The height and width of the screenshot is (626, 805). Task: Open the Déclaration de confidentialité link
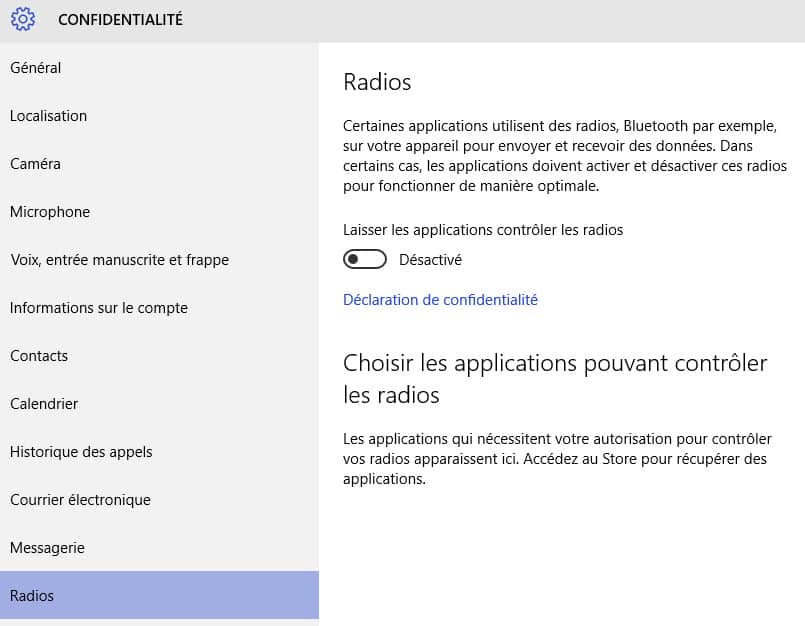440,300
